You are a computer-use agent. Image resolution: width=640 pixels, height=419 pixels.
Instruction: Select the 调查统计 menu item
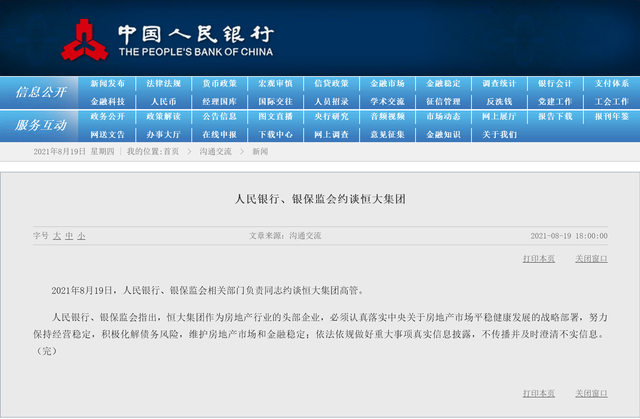click(499, 84)
